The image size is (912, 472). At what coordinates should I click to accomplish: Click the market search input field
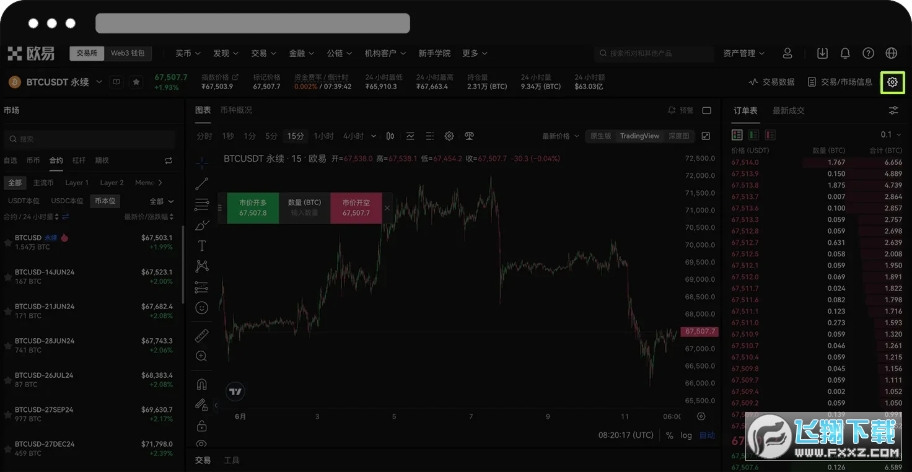[x=90, y=138]
